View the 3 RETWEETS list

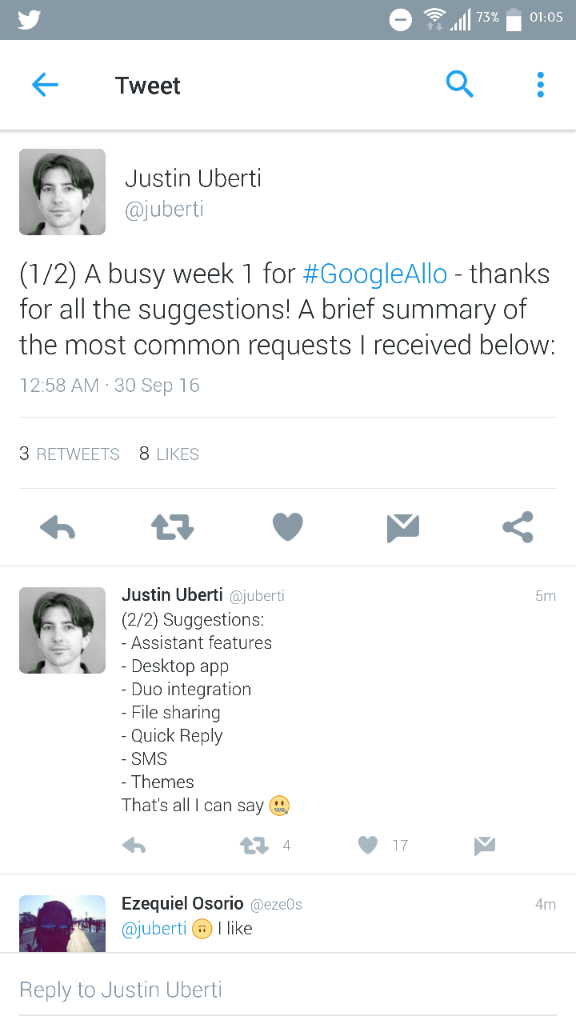click(69, 453)
